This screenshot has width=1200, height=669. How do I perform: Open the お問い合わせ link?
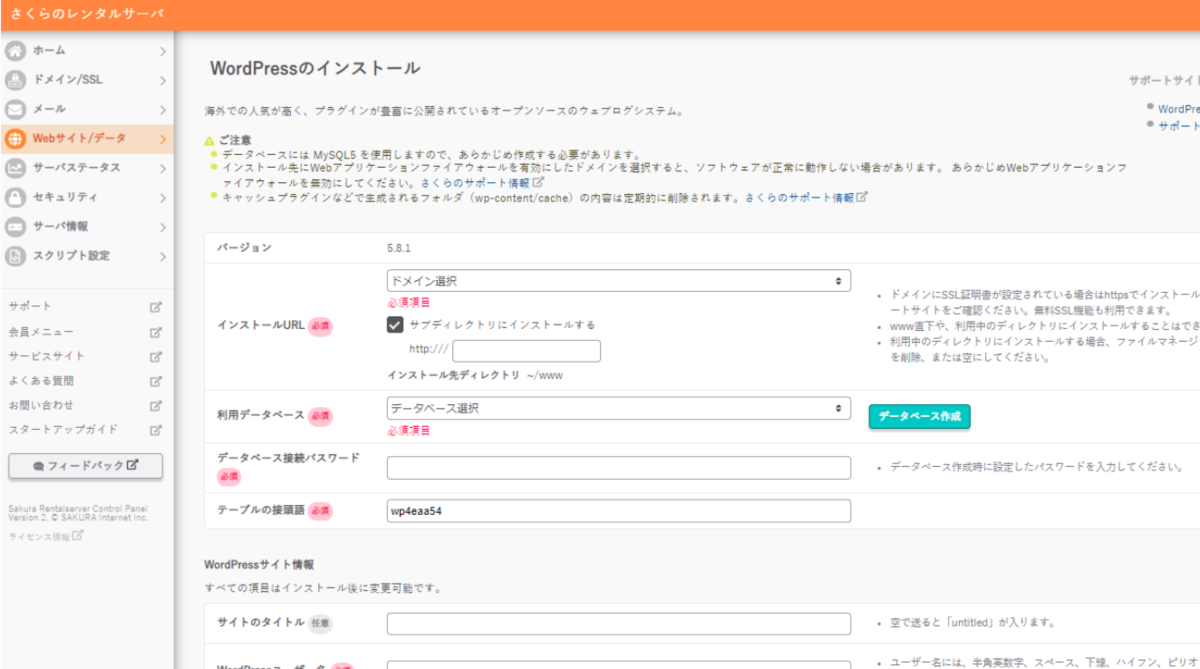point(41,406)
